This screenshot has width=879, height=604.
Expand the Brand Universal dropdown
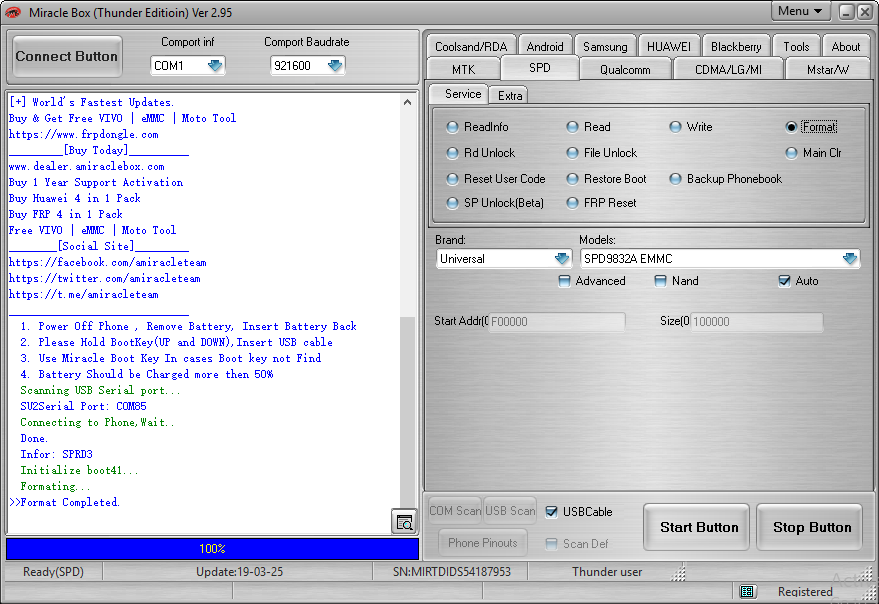pyautogui.click(x=561, y=259)
